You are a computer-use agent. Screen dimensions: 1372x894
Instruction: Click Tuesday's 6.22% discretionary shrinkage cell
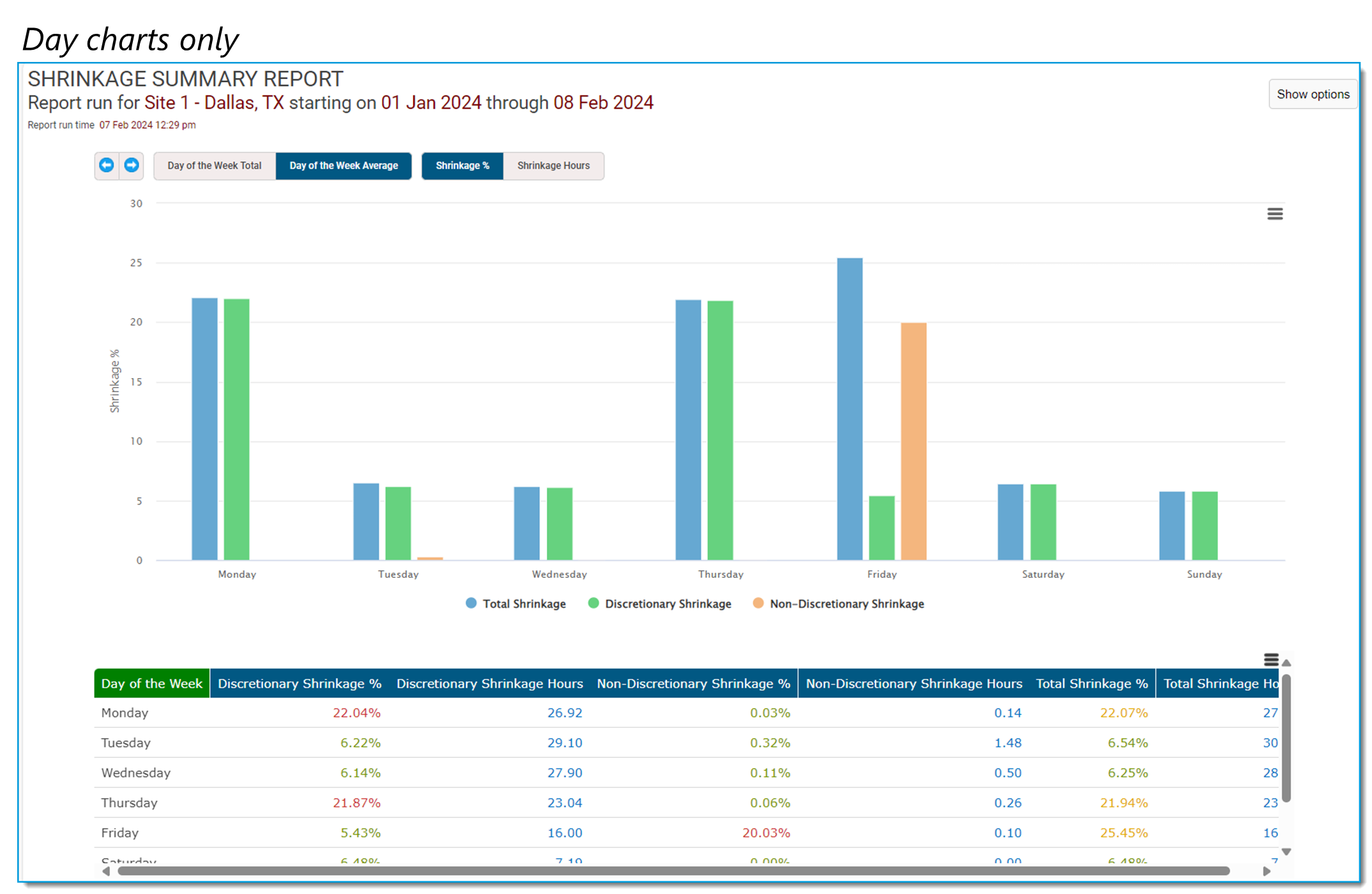point(360,743)
